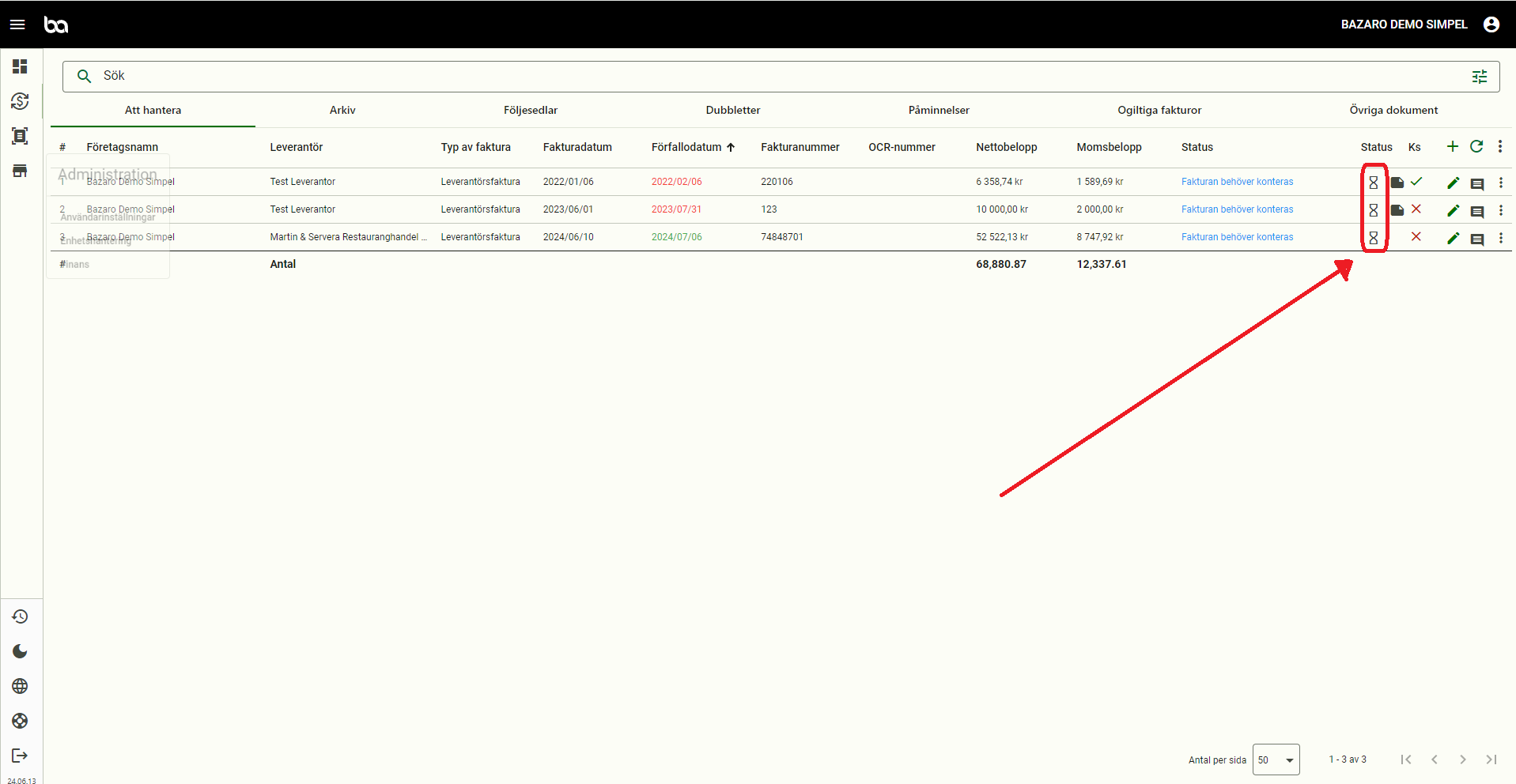This screenshot has height=784, width=1516.
Task: Click the search magnifier icon
Action: [x=84, y=76]
